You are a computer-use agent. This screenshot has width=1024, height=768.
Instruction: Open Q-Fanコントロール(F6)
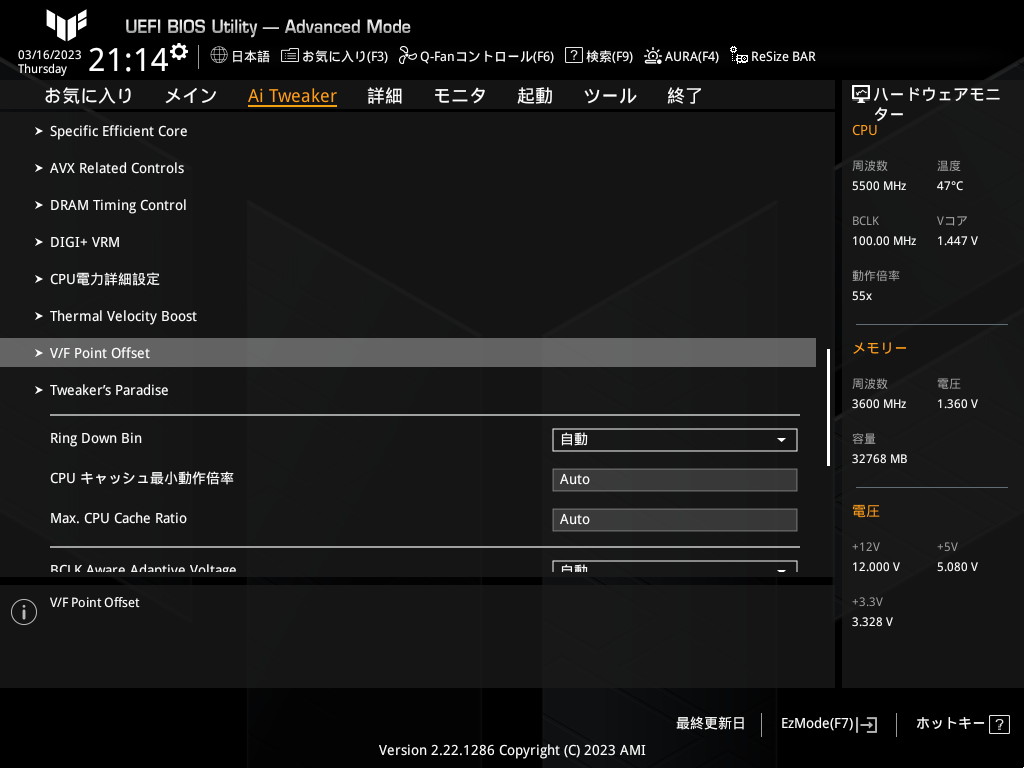pyautogui.click(x=487, y=56)
